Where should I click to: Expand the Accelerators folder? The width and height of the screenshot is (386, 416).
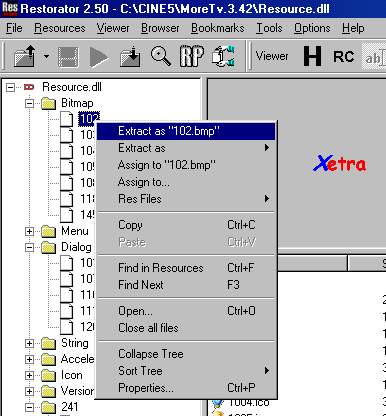tap(30, 359)
